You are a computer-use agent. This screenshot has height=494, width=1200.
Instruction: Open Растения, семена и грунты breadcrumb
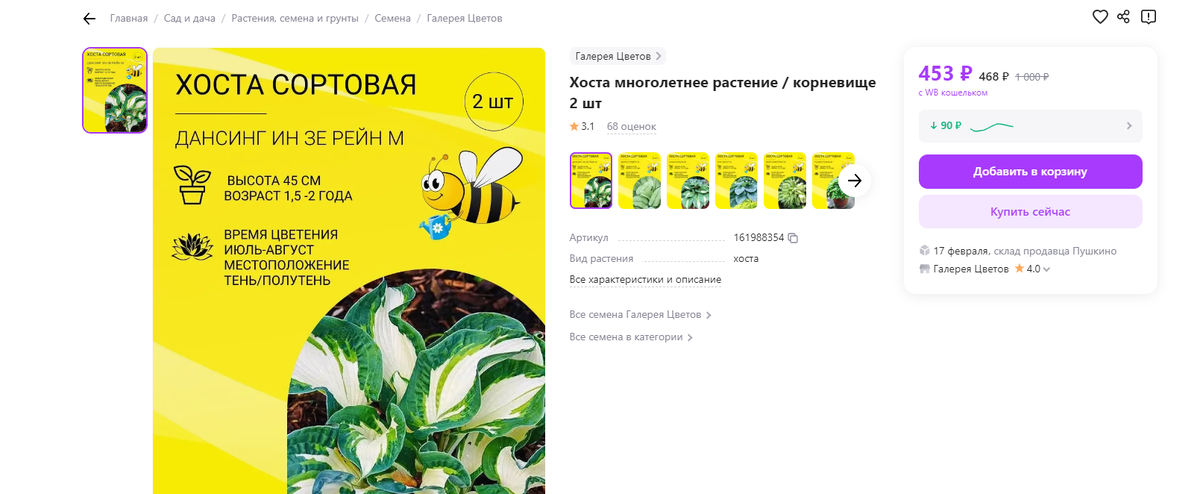[295, 19]
